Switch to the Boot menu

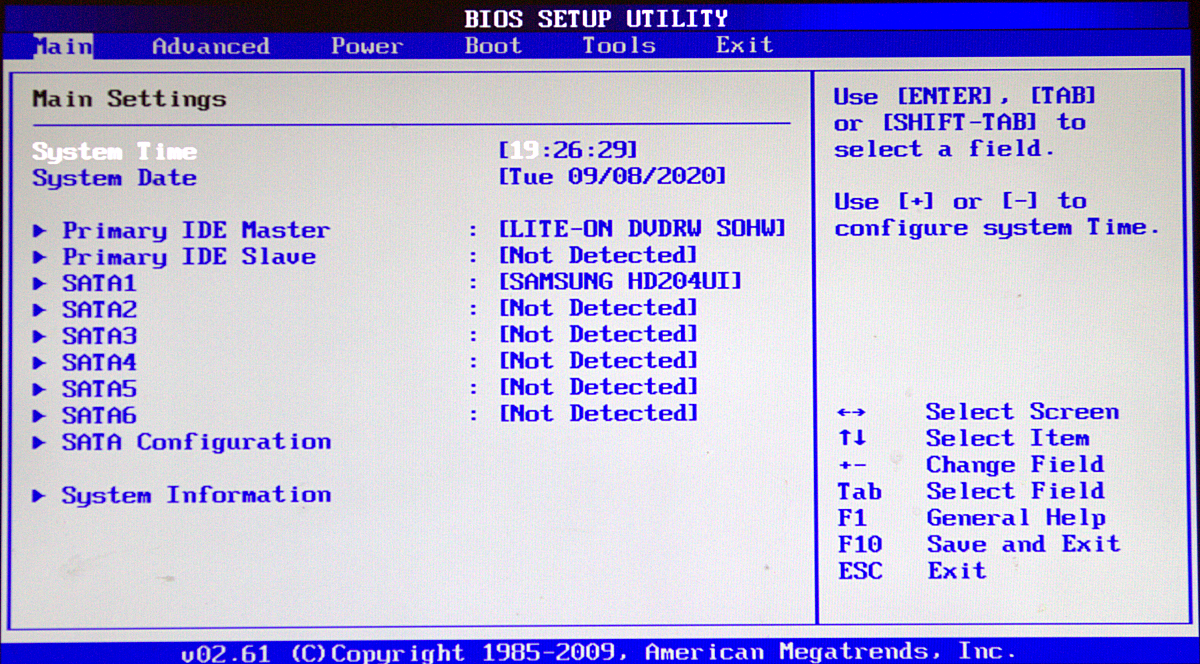(492, 45)
